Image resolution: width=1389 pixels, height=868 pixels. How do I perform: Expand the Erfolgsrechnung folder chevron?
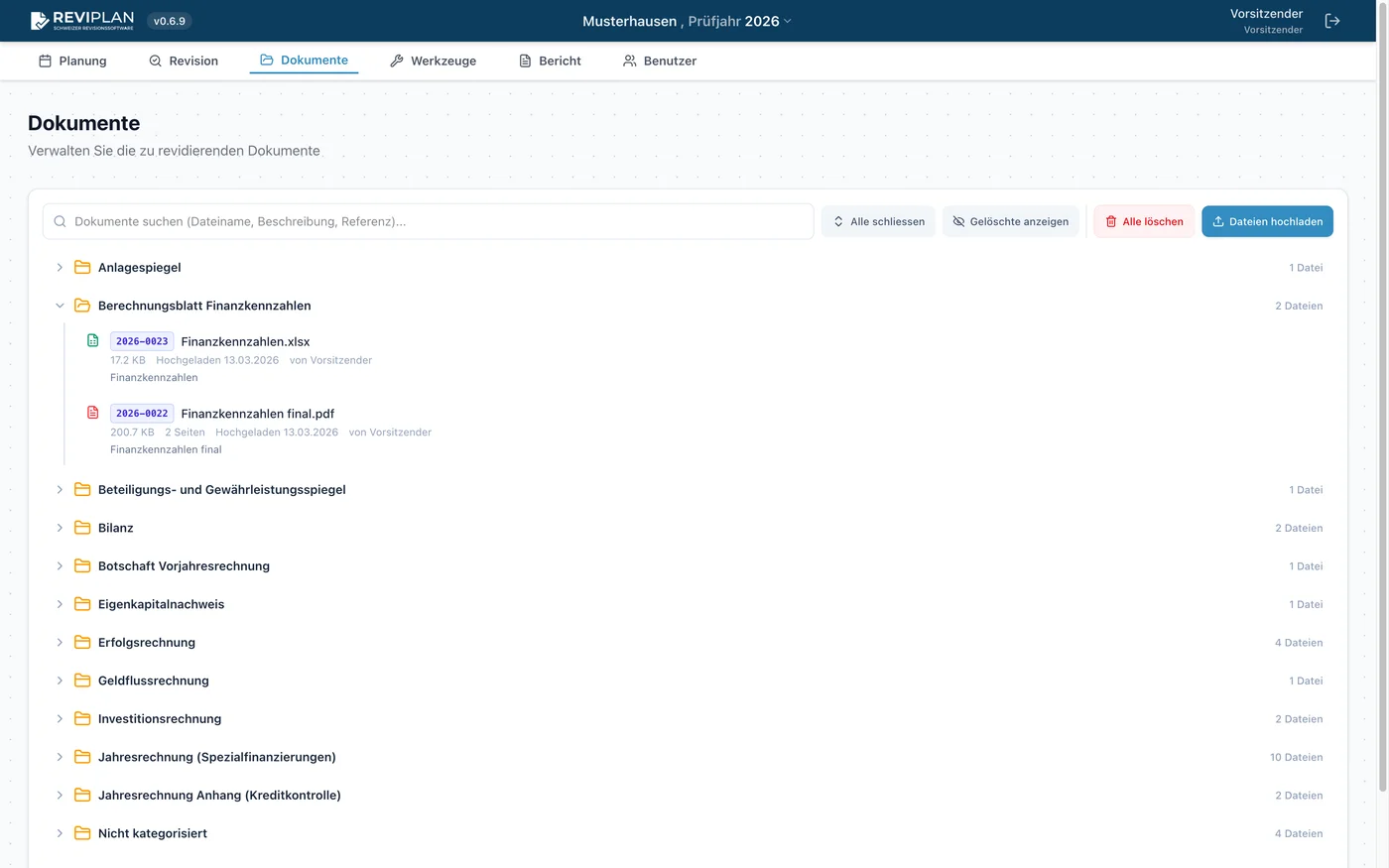point(60,643)
